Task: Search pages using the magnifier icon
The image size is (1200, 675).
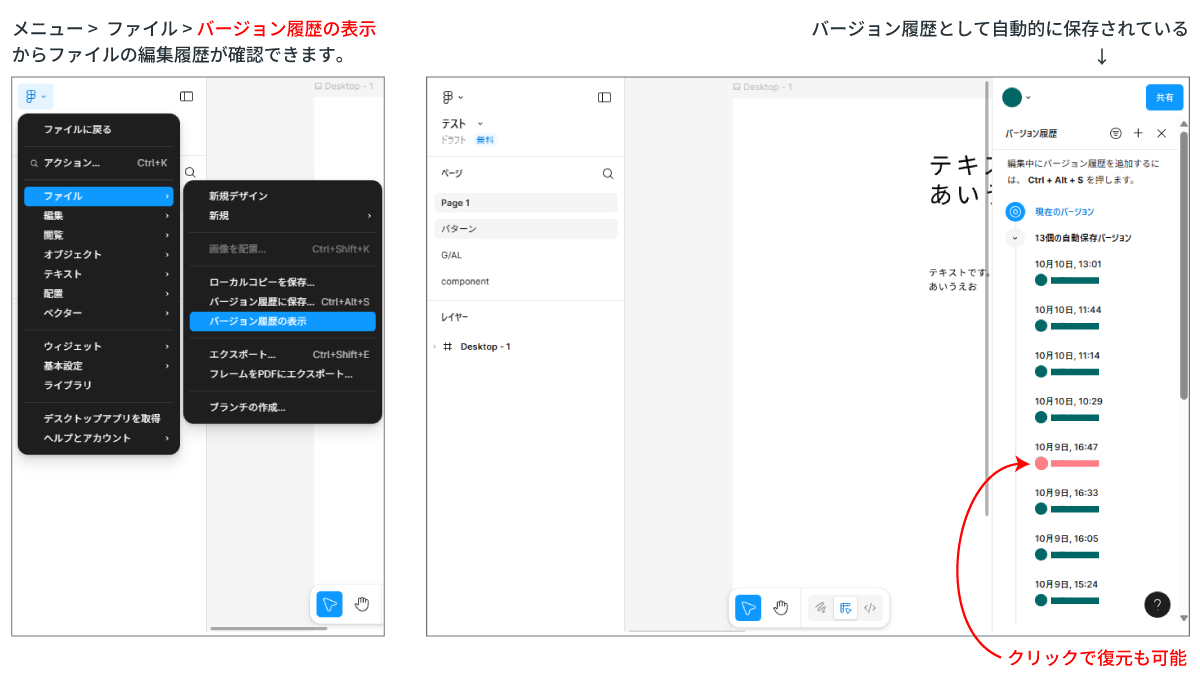Action: tap(608, 173)
